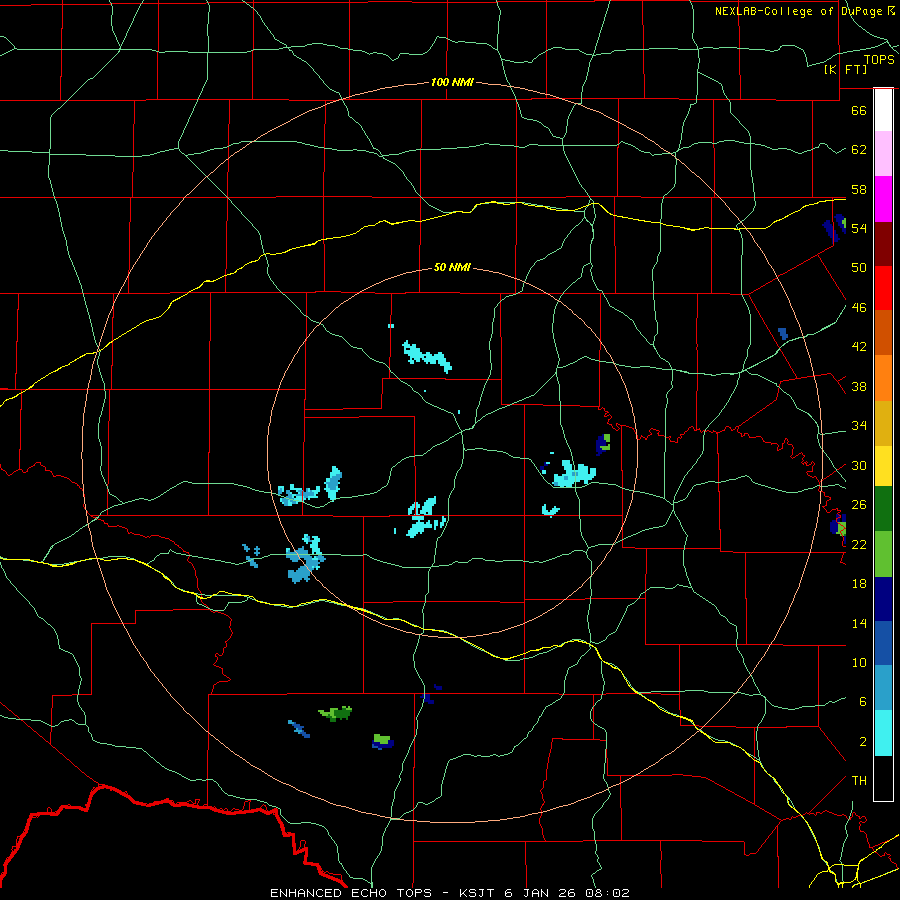900x900 pixels.
Task: Click the 50 NMI range ring label
Action: (452, 267)
